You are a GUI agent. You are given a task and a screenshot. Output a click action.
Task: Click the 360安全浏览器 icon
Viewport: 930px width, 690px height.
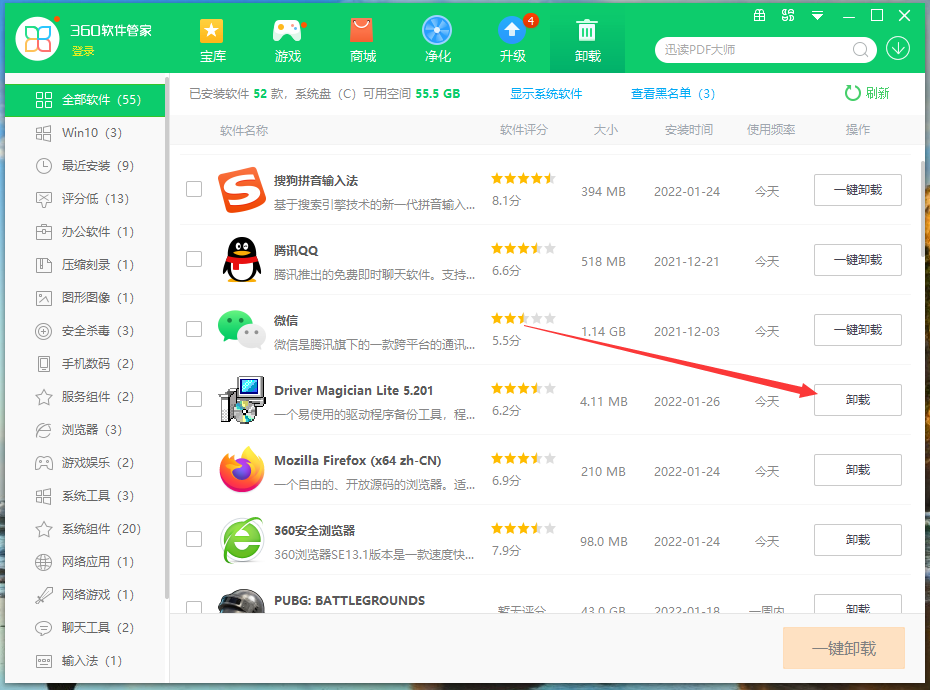[x=241, y=540]
